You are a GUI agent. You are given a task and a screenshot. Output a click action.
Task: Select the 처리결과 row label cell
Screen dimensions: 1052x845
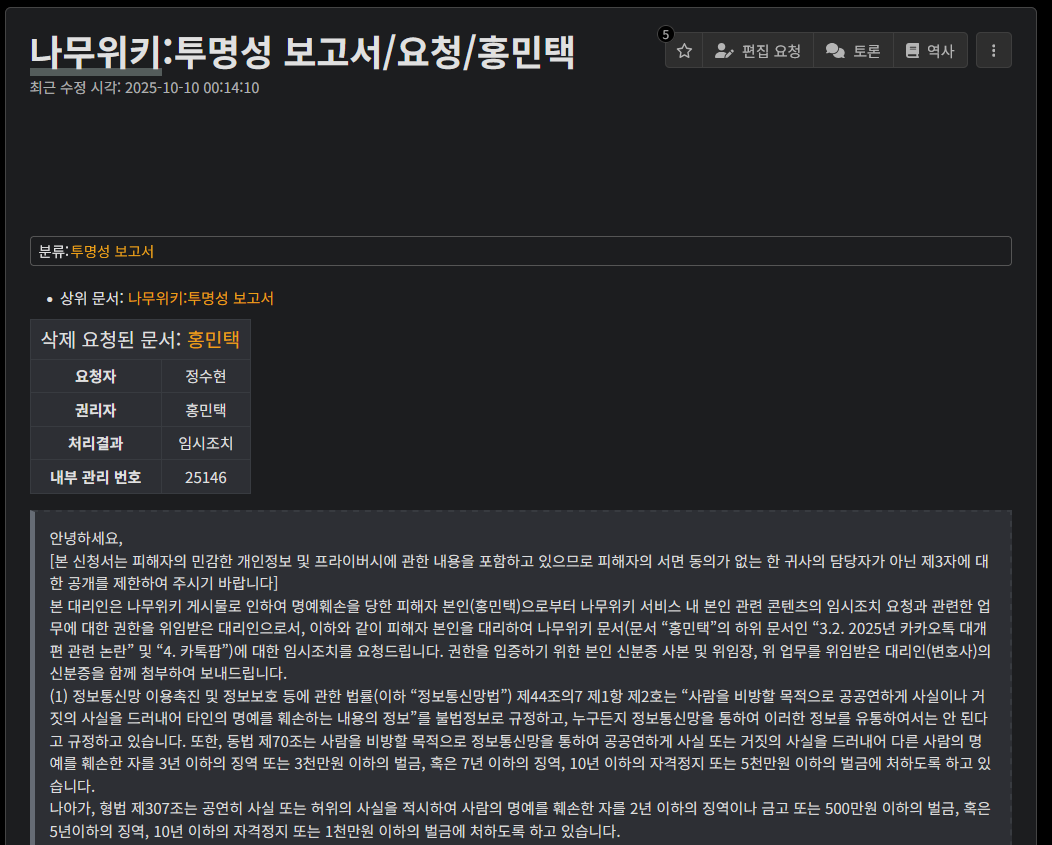[x=96, y=443]
